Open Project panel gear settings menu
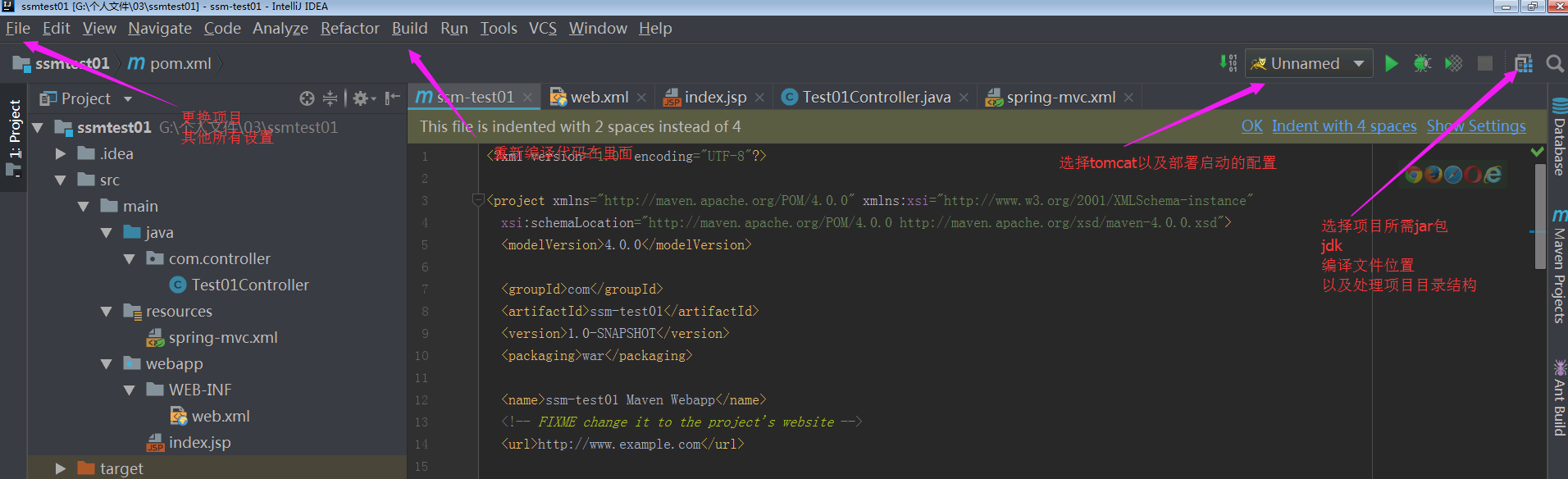Image resolution: width=1568 pixels, height=479 pixels. (x=363, y=98)
